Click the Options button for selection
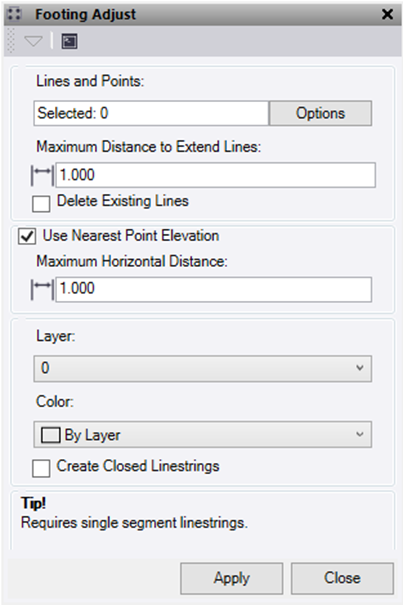Screen dimensions: 403x605 coord(320,113)
